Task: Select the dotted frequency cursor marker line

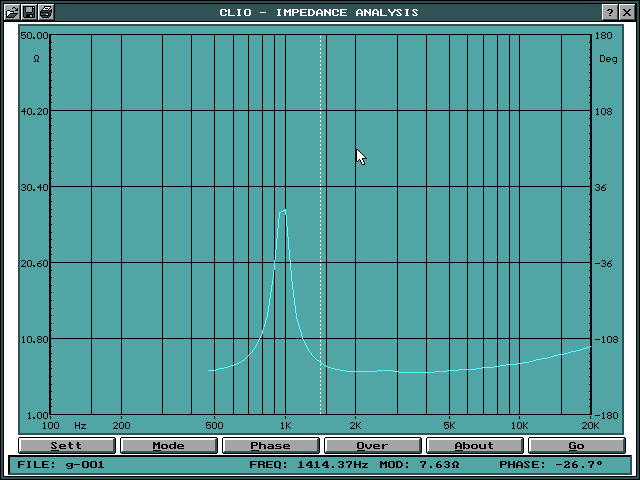Action: tap(320, 224)
